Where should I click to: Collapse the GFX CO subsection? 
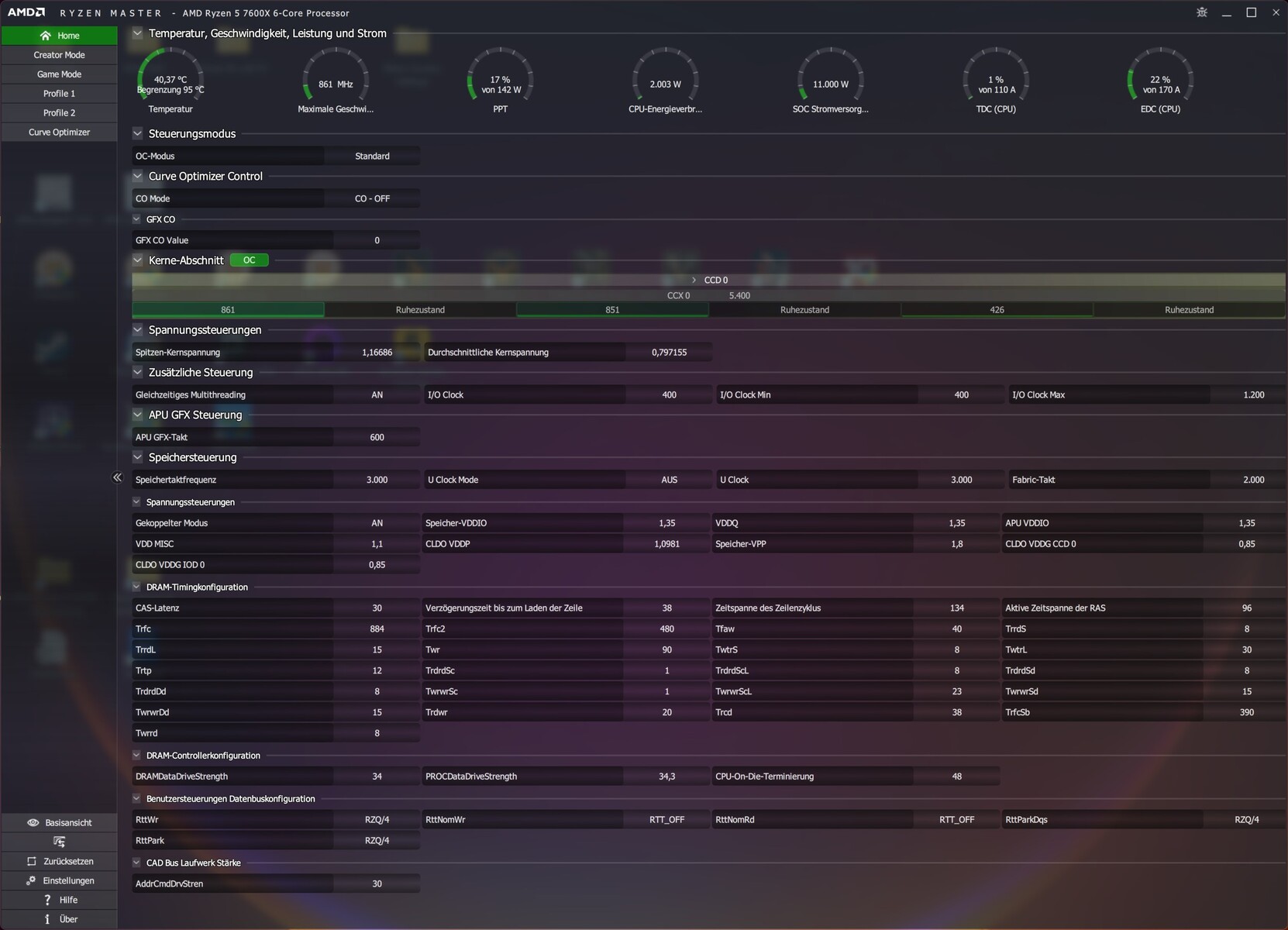(137, 219)
